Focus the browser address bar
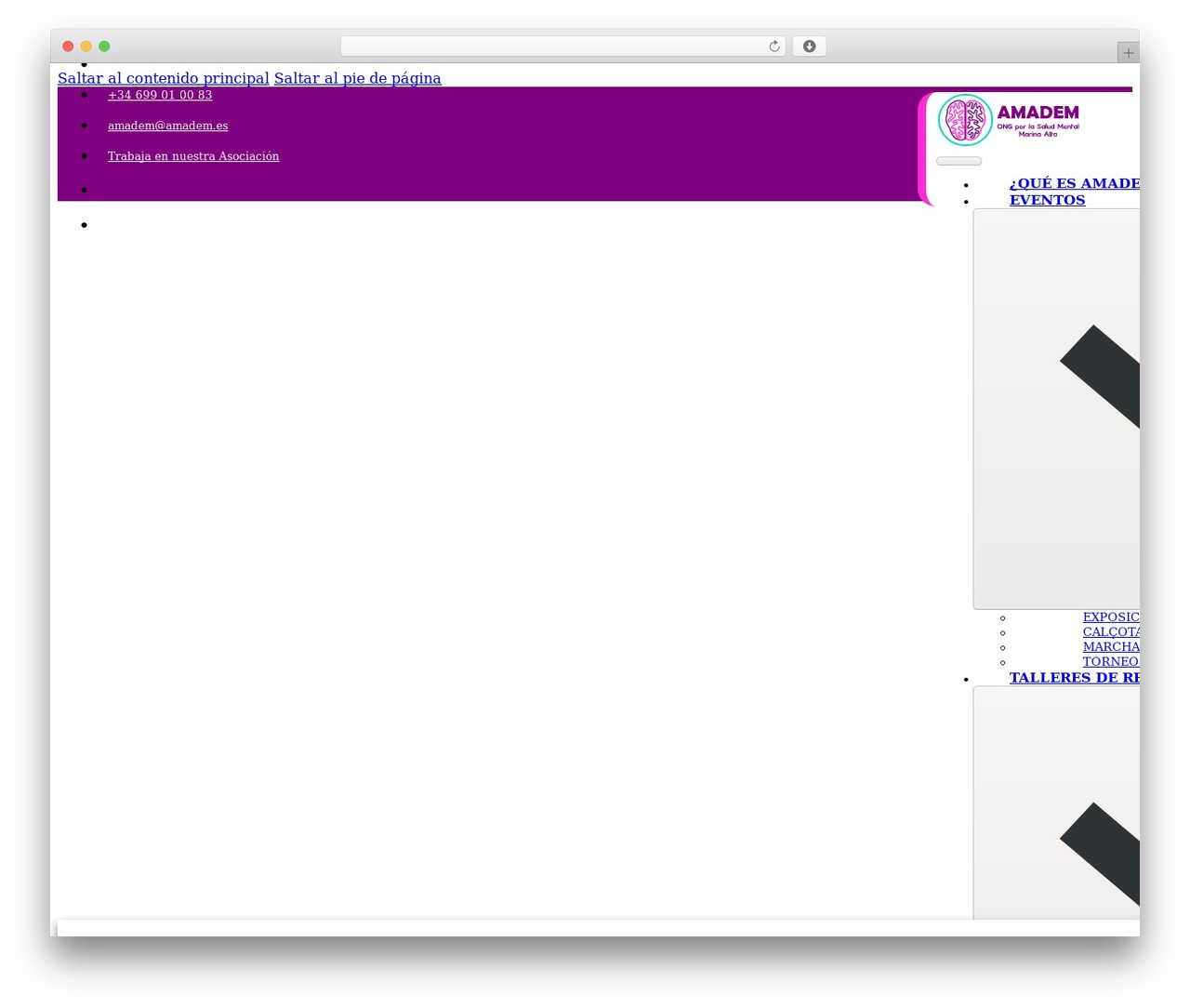1190x1008 pixels. (x=562, y=46)
